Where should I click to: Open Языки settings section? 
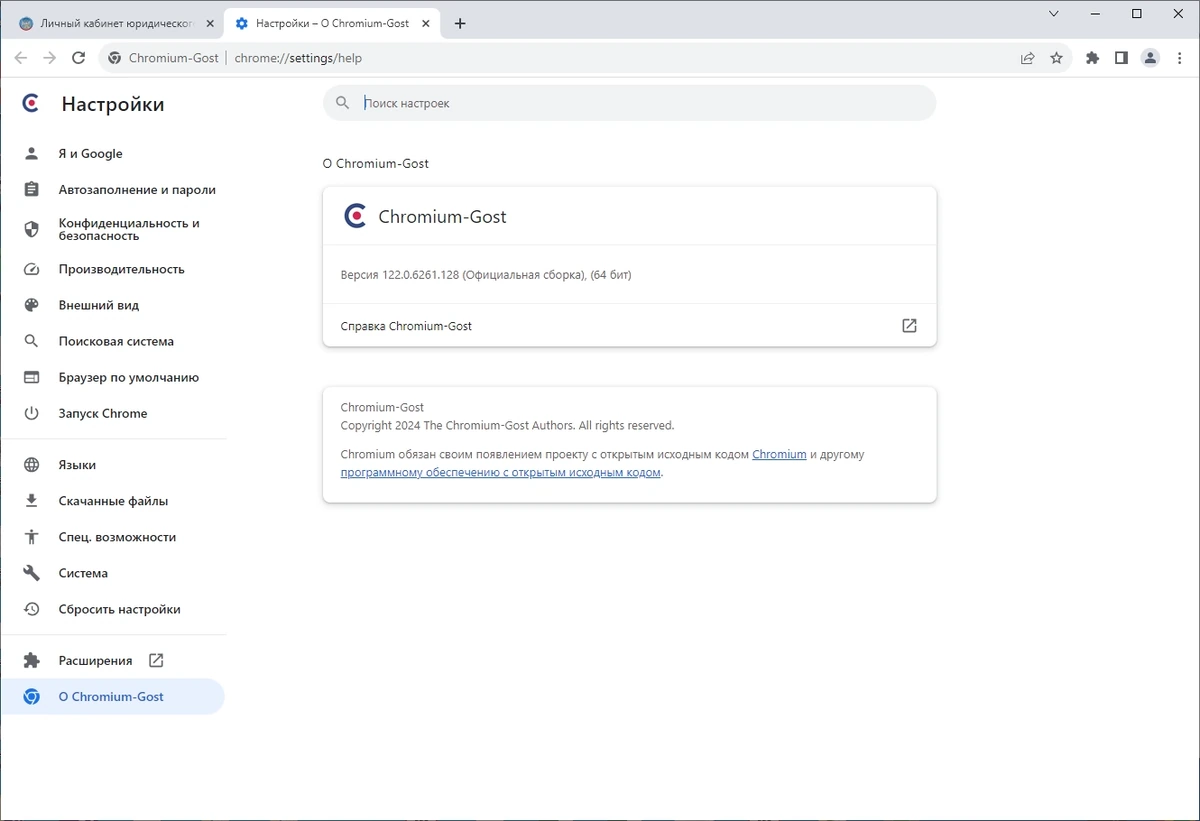tap(113, 465)
